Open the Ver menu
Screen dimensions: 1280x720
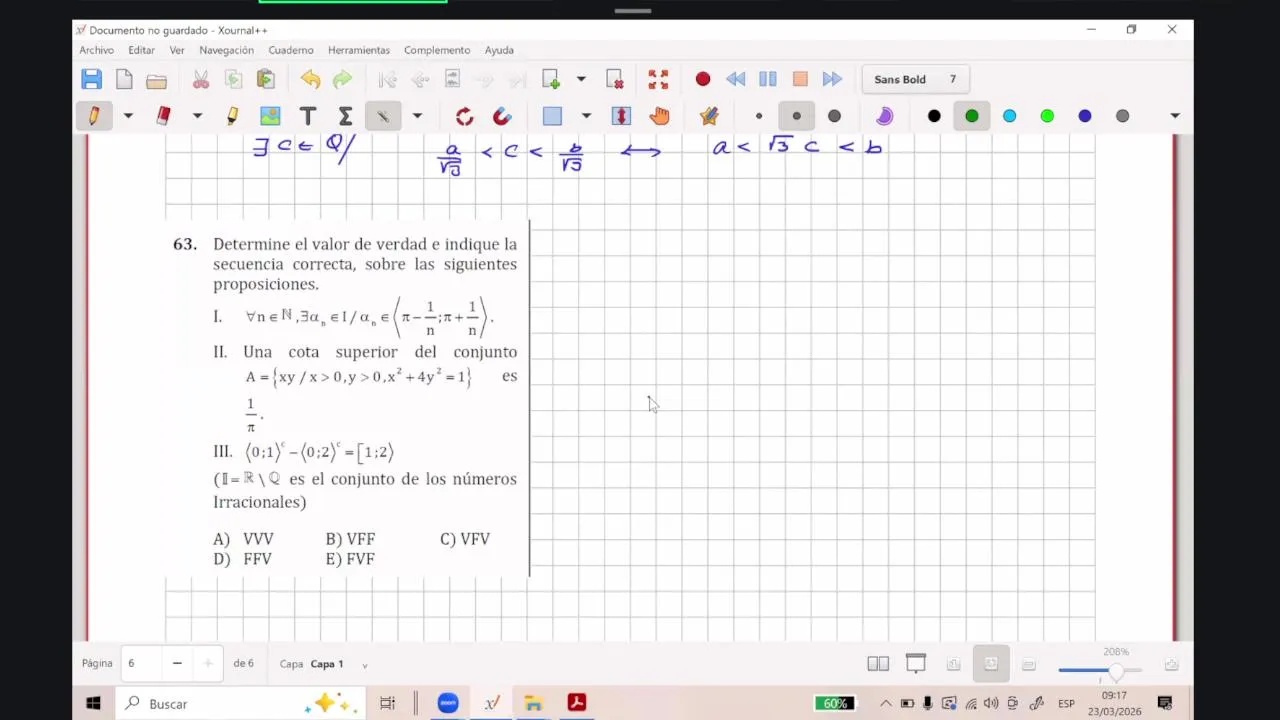click(x=177, y=50)
